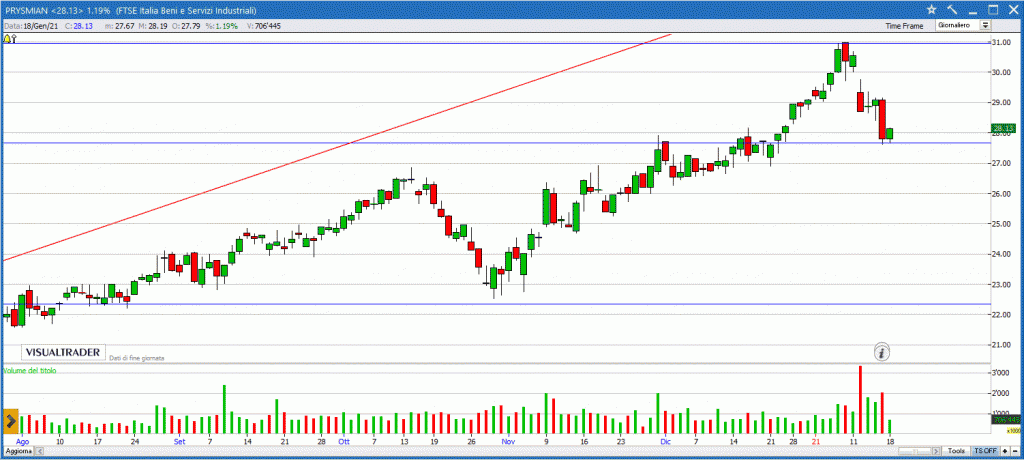The image size is (1024, 460).
Task: Click the yellow alarm bell icon
Action: [x=7, y=39]
